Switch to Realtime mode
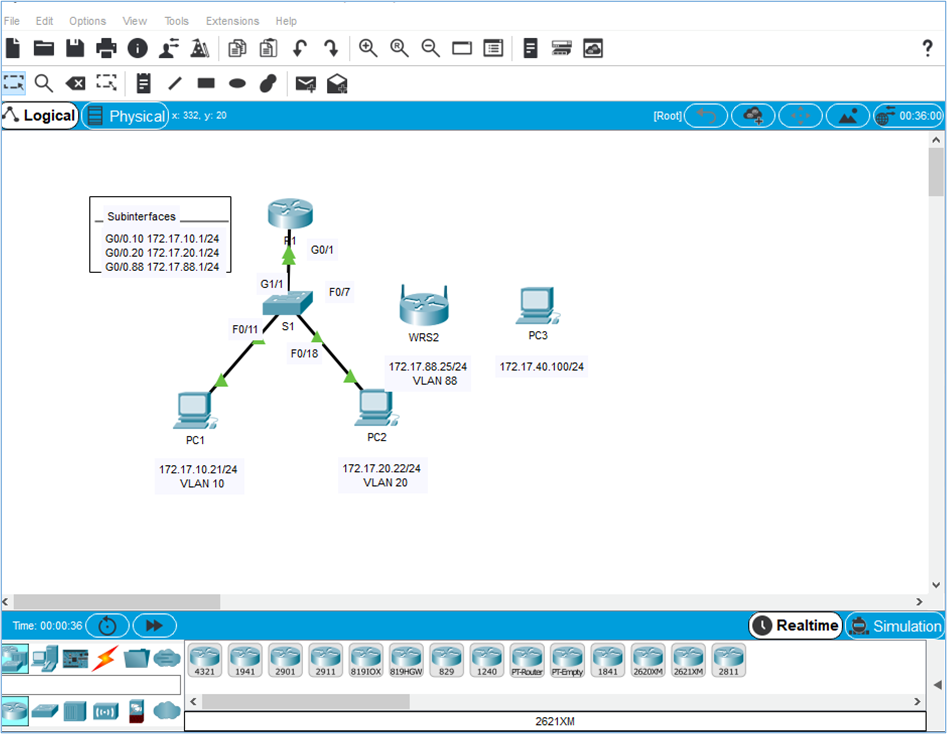 (796, 626)
